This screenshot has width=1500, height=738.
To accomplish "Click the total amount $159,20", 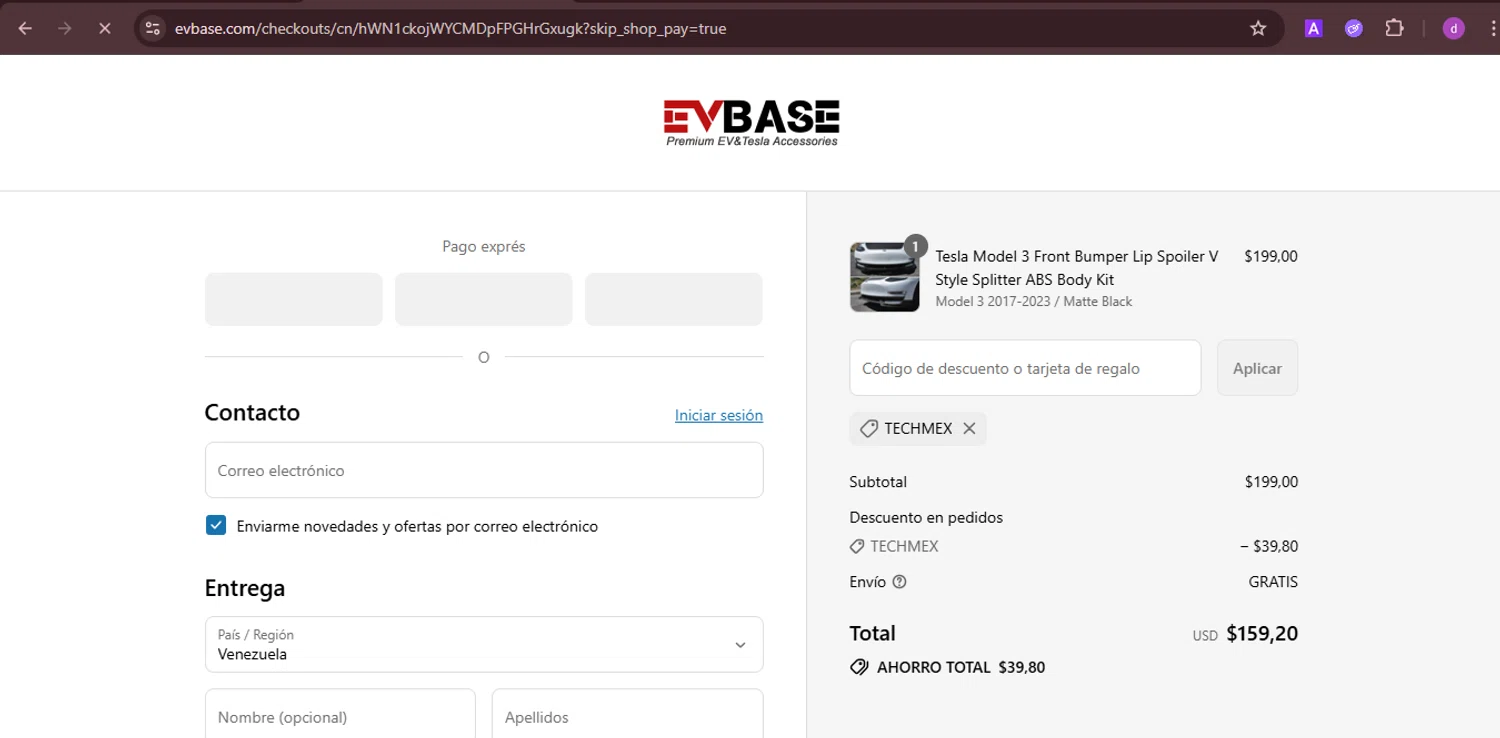I will [1262, 633].
